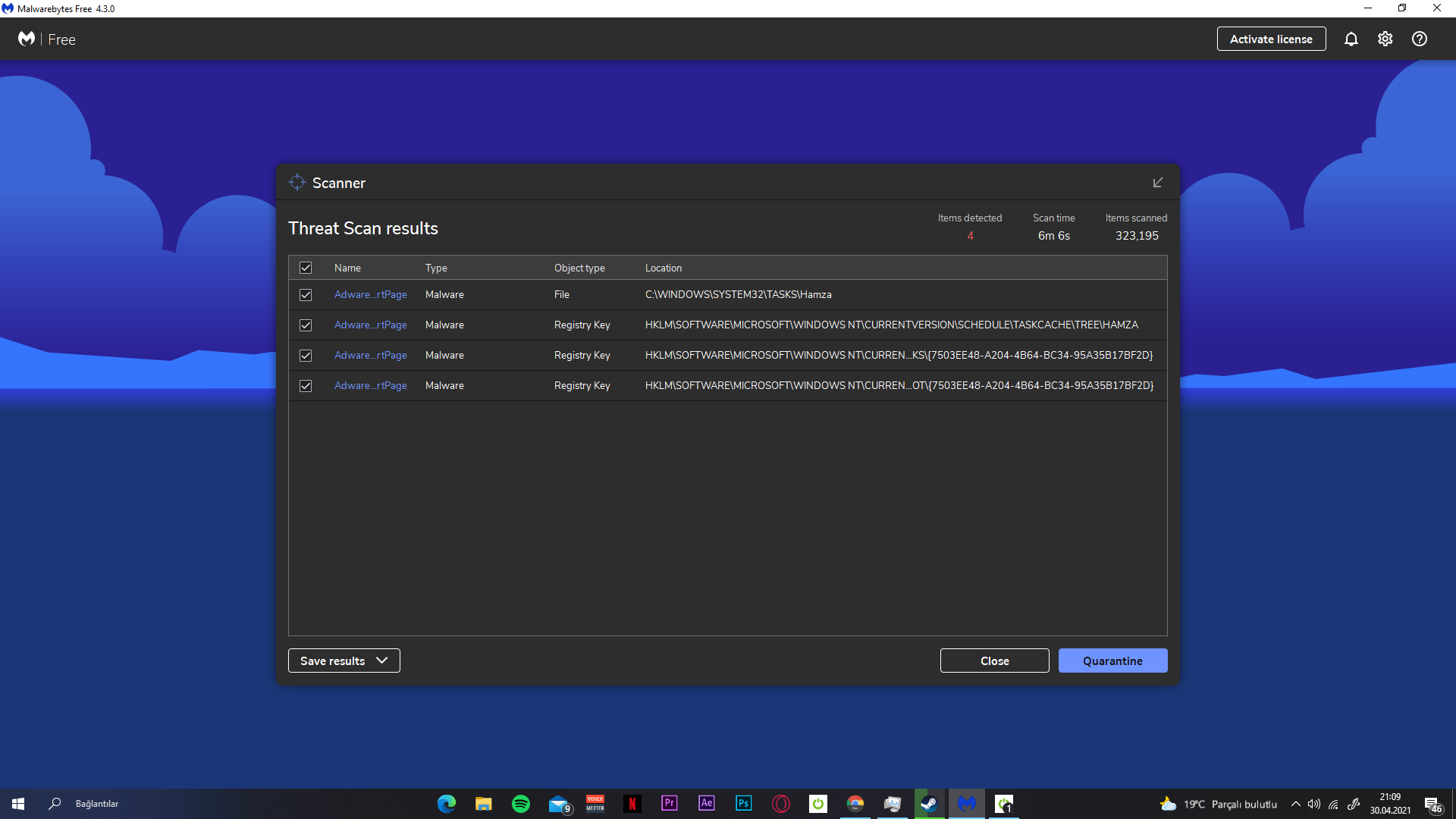Screen dimensions: 1456x819
Task: Open first Adware...rtPage threat name link
Action: click(370, 295)
